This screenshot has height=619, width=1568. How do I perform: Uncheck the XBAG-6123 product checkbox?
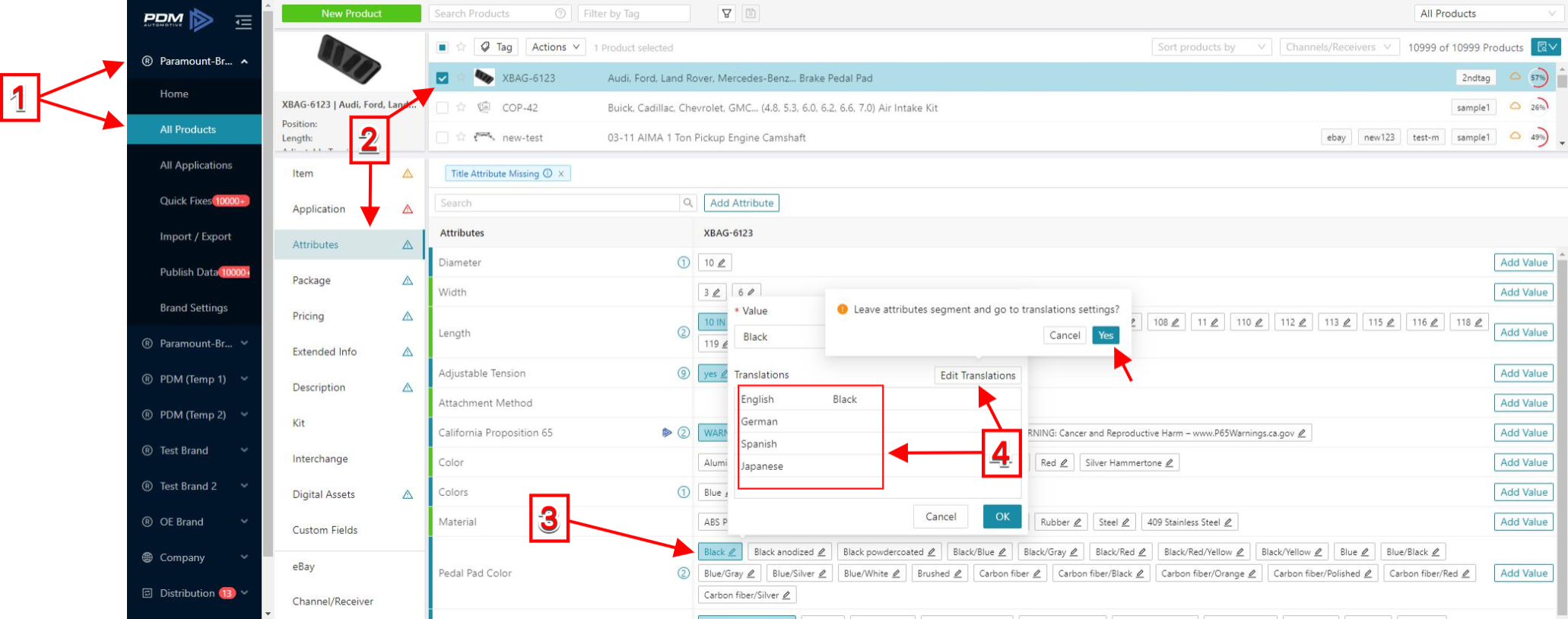(x=443, y=78)
